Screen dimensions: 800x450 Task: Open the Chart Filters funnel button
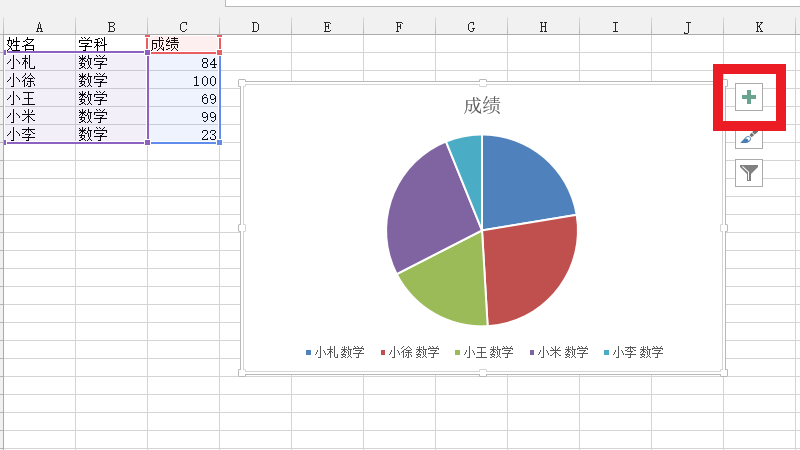pyautogui.click(x=750, y=173)
